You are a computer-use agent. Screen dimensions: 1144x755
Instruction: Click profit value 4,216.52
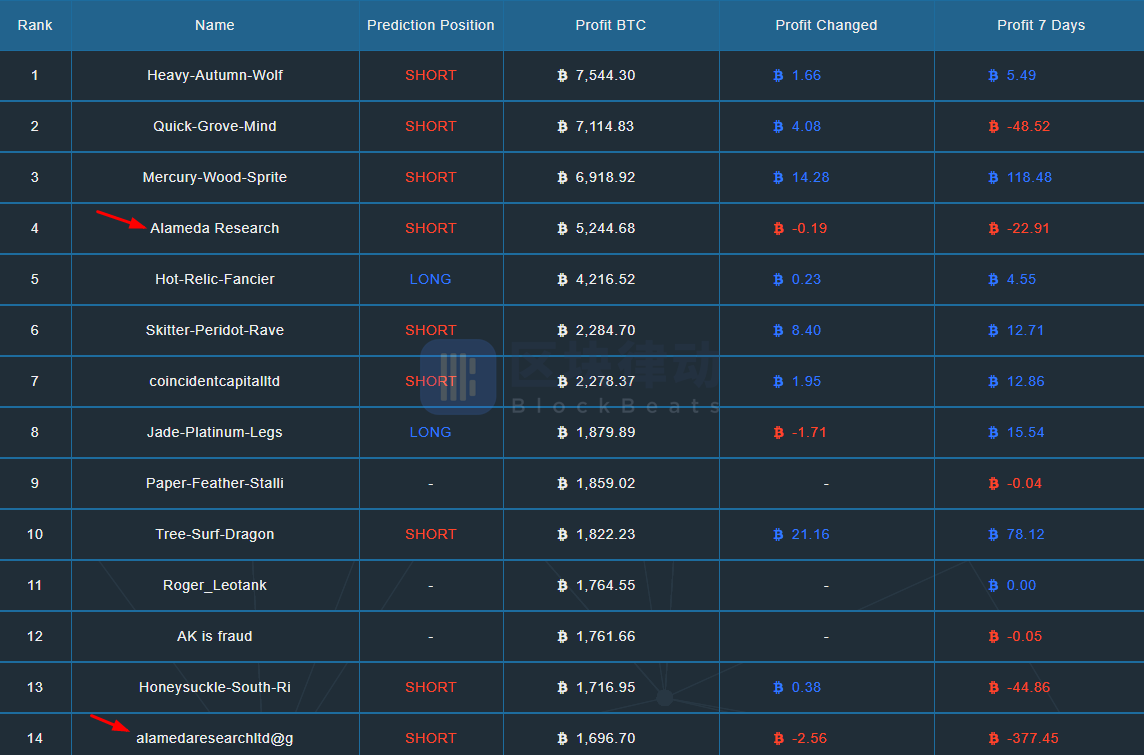[x=605, y=279]
